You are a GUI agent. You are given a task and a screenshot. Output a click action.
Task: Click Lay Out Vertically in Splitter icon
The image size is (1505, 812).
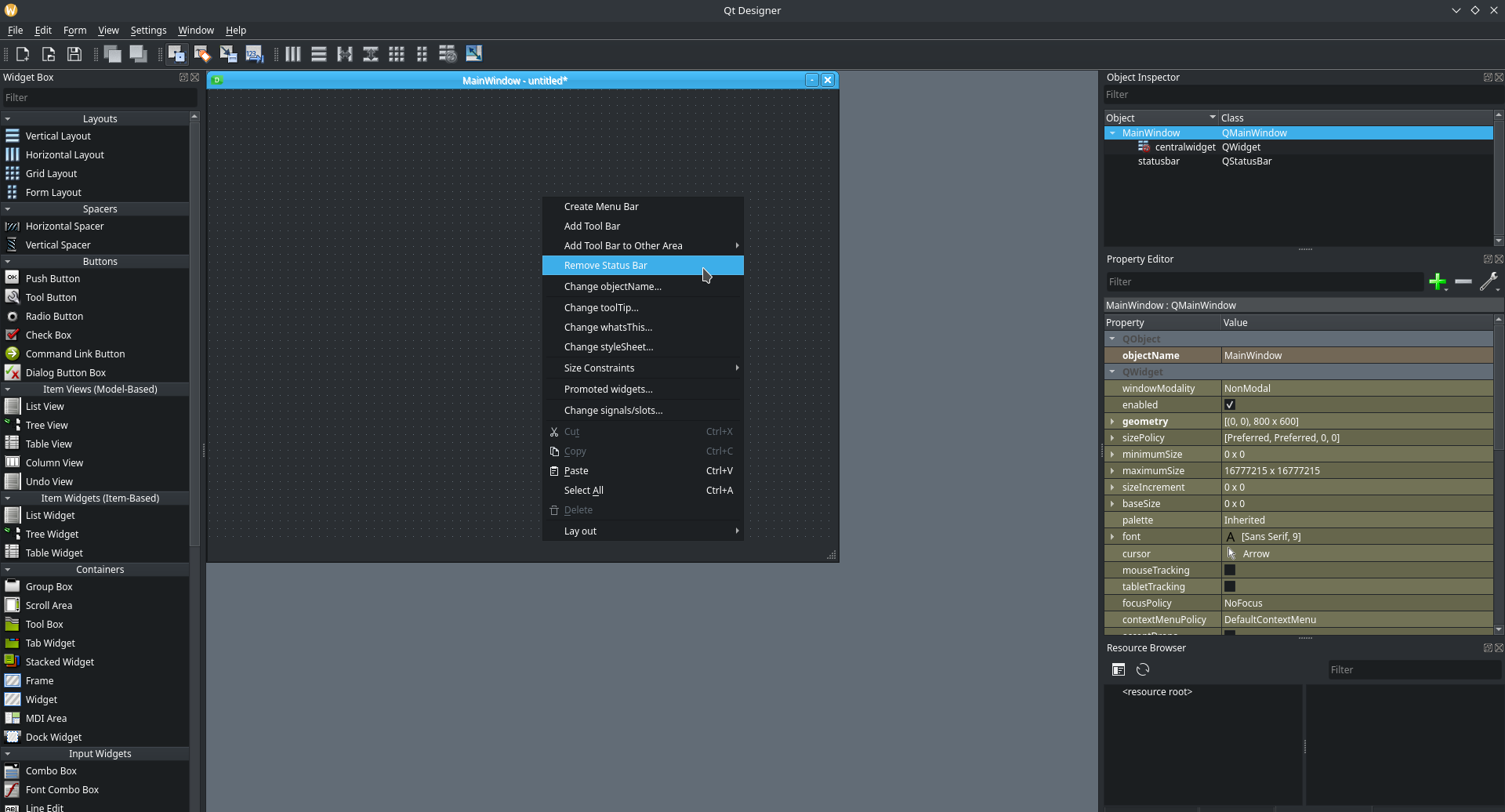(x=371, y=54)
